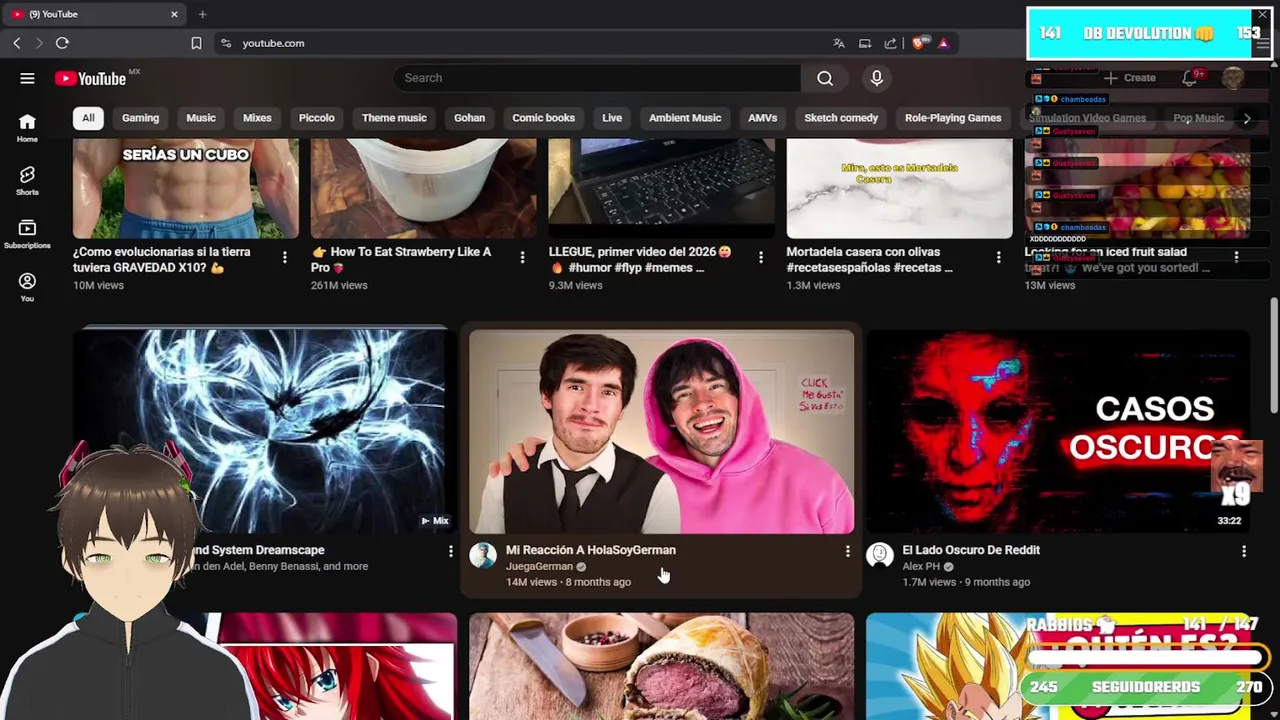Select the Gaming filter chip
The image size is (1280, 720).
click(x=140, y=118)
